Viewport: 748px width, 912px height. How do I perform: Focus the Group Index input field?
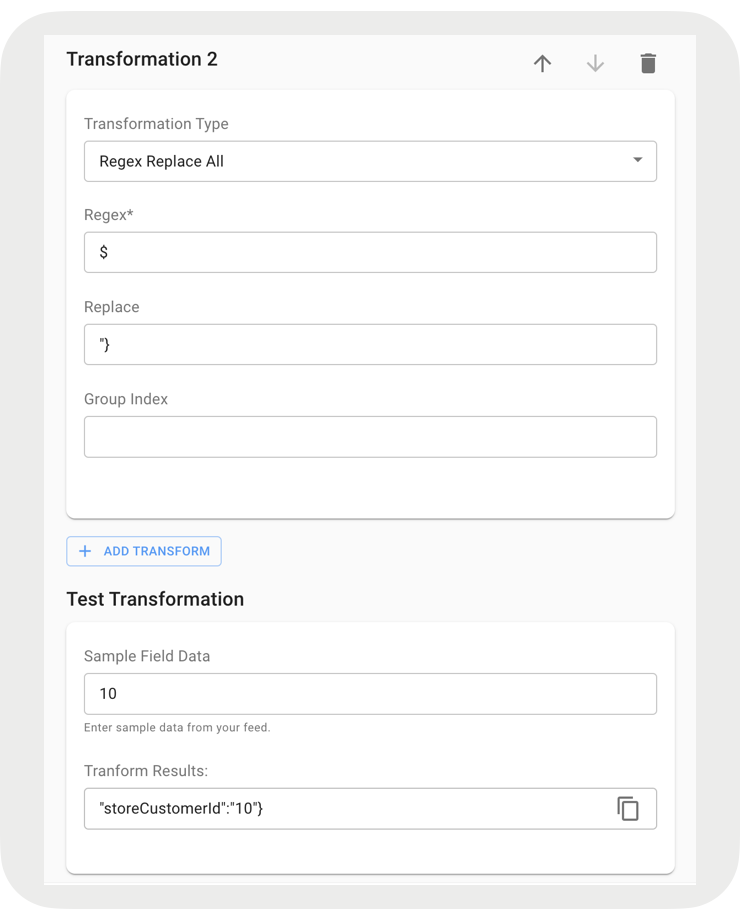(x=370, y=437)
